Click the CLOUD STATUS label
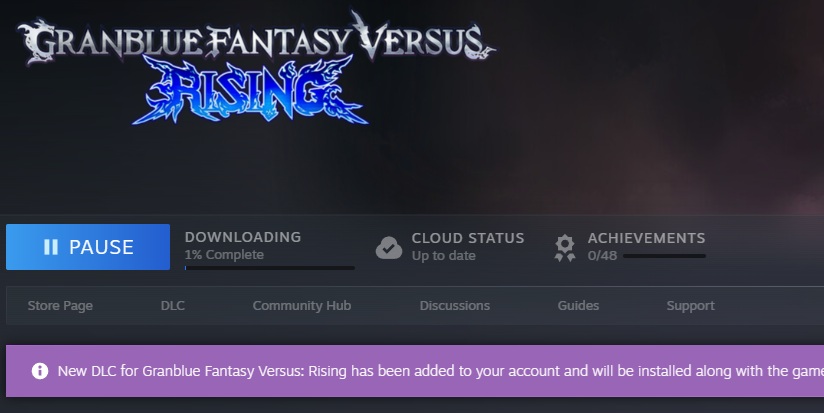The height and width of the screenshot is (413, 824). (468, 238)
